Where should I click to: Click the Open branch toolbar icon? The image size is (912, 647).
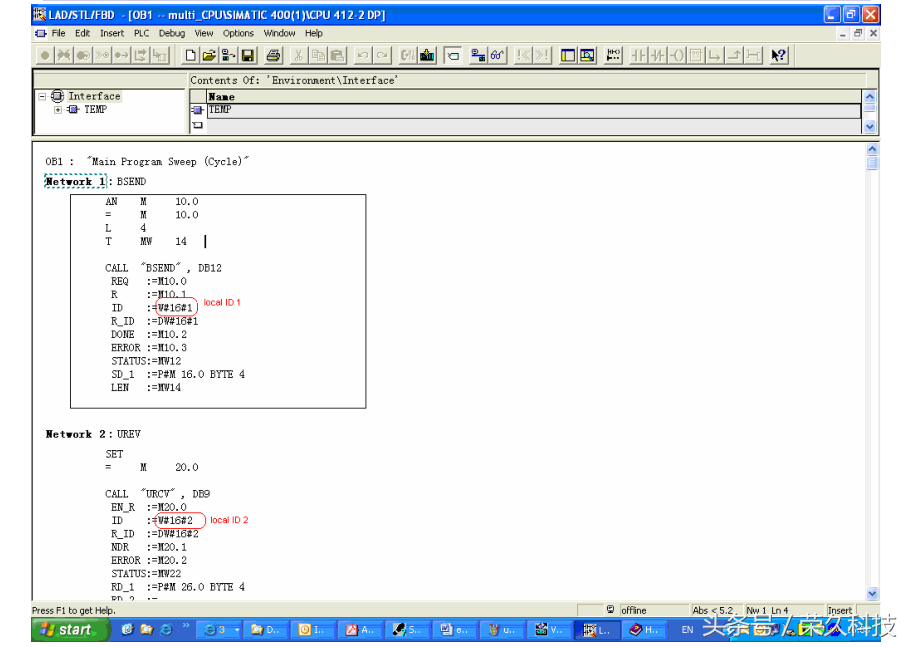[715, 55]
